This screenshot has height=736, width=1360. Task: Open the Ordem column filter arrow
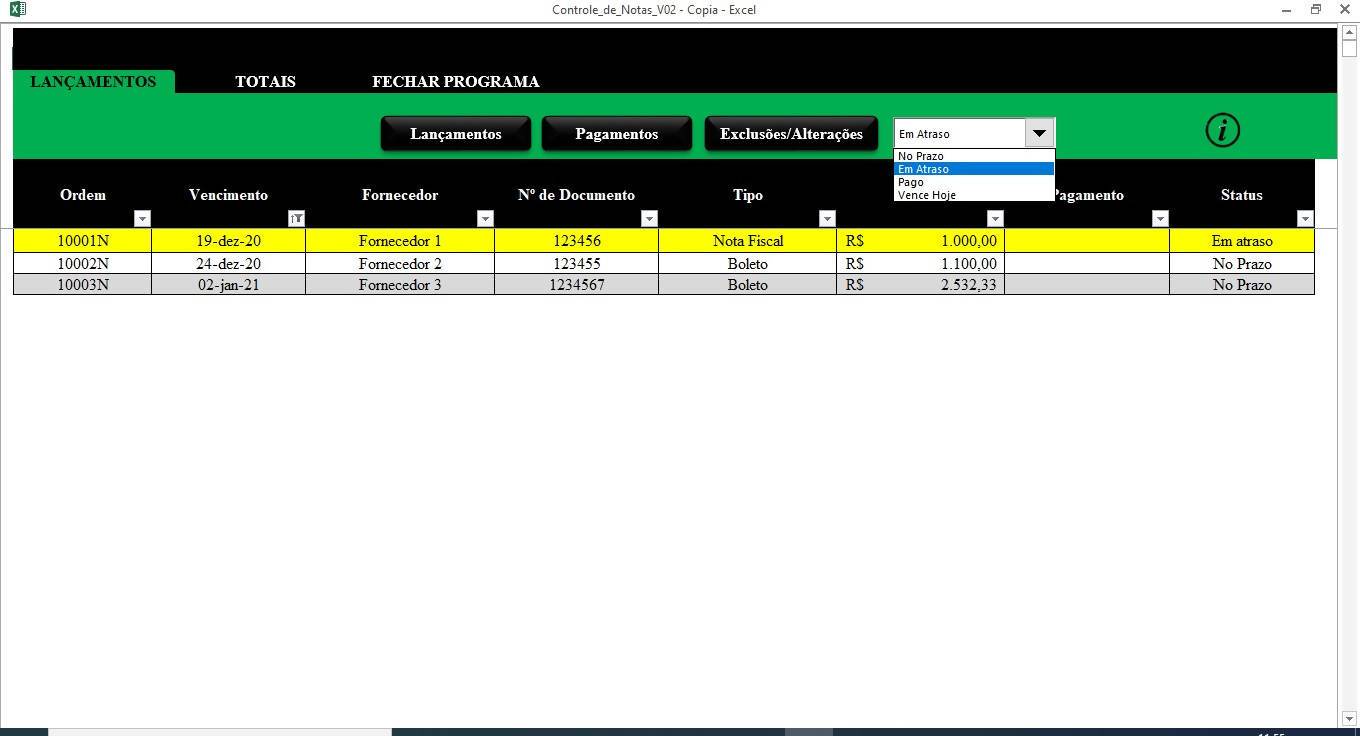[142, 218]
